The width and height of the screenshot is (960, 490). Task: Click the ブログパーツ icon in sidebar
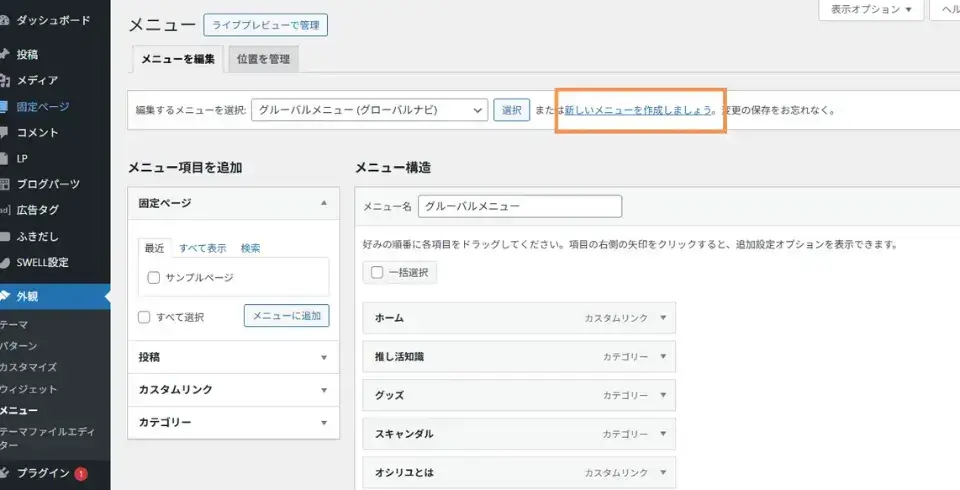pos(4,184)
